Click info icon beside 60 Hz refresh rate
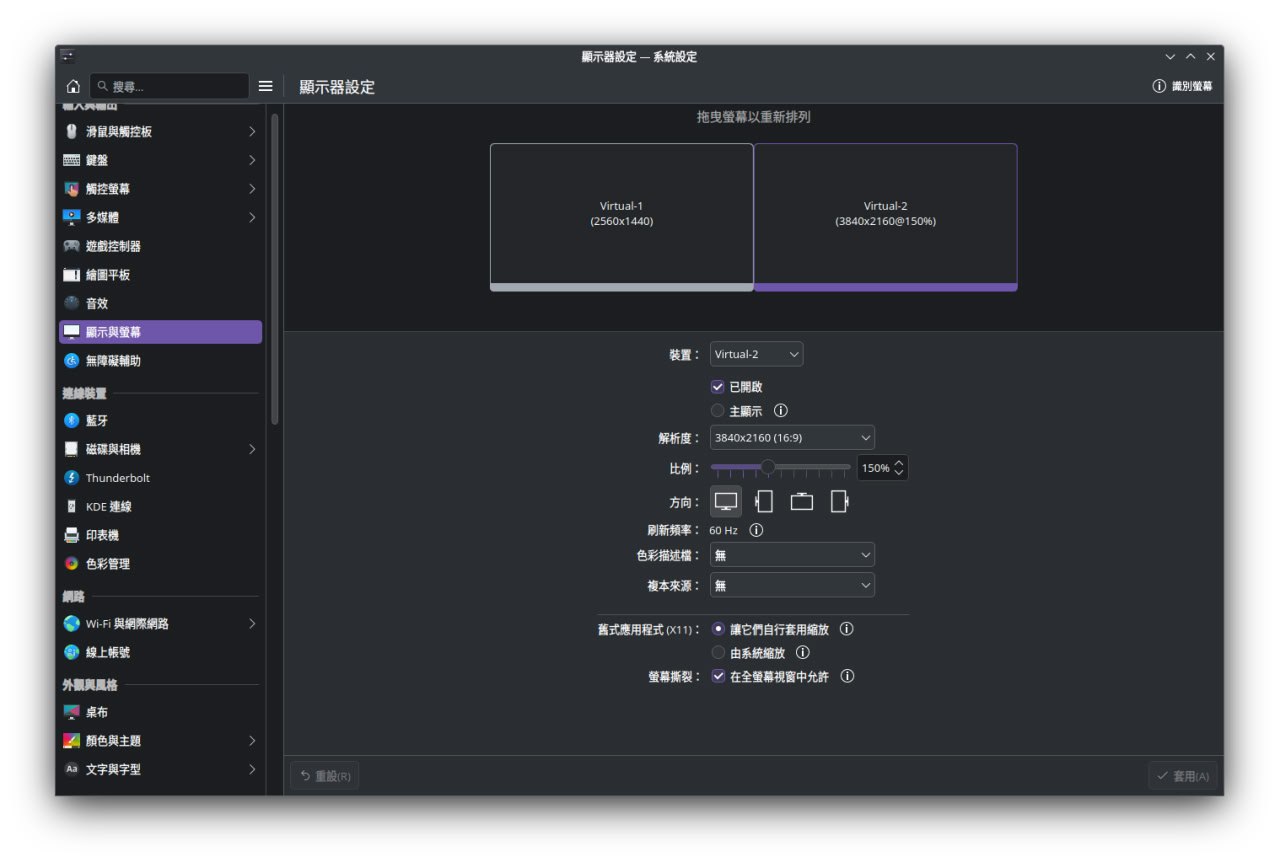Image resolution: width=1280 pixels, height=862 pixels. pyautogui.click(x=756, y=530)
